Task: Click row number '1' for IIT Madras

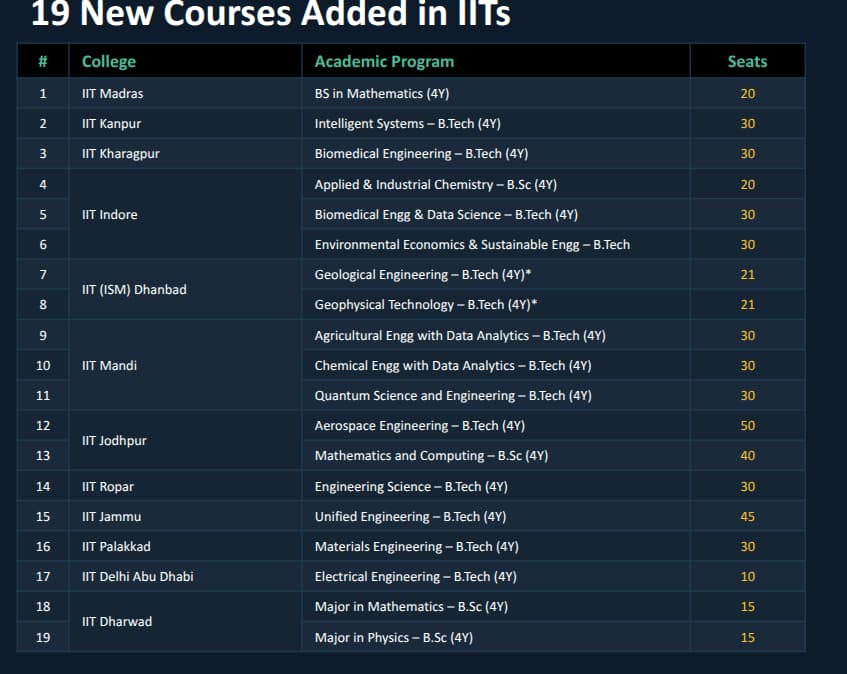Action: (43, 93)
